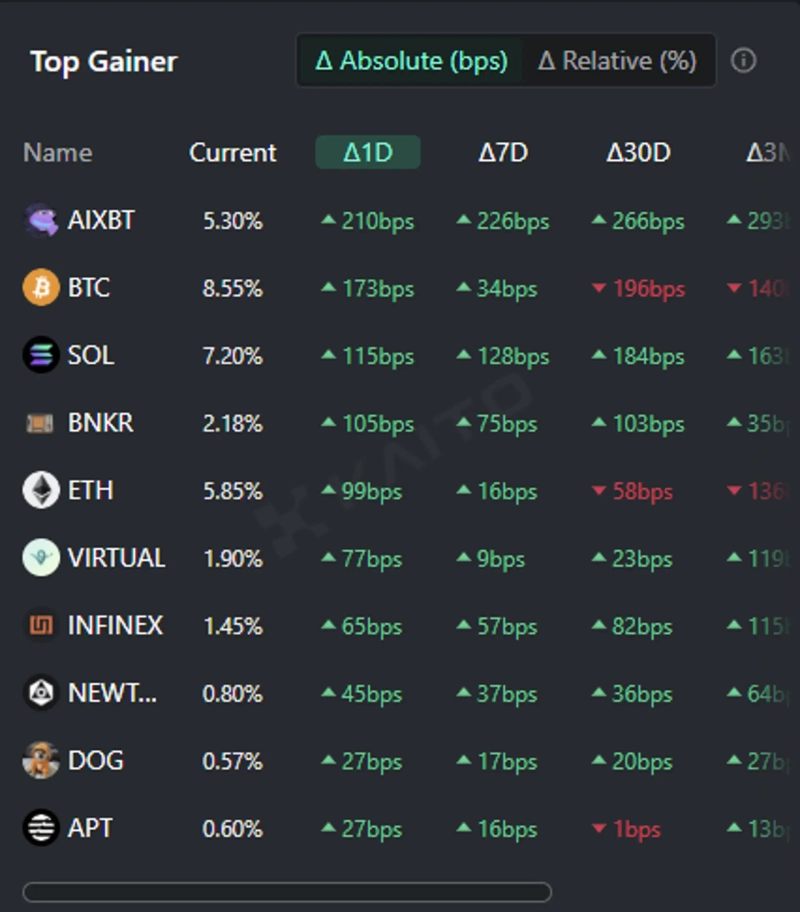800x912 pixels.
Task: Click the Name column header
Action: coord(57,153)
